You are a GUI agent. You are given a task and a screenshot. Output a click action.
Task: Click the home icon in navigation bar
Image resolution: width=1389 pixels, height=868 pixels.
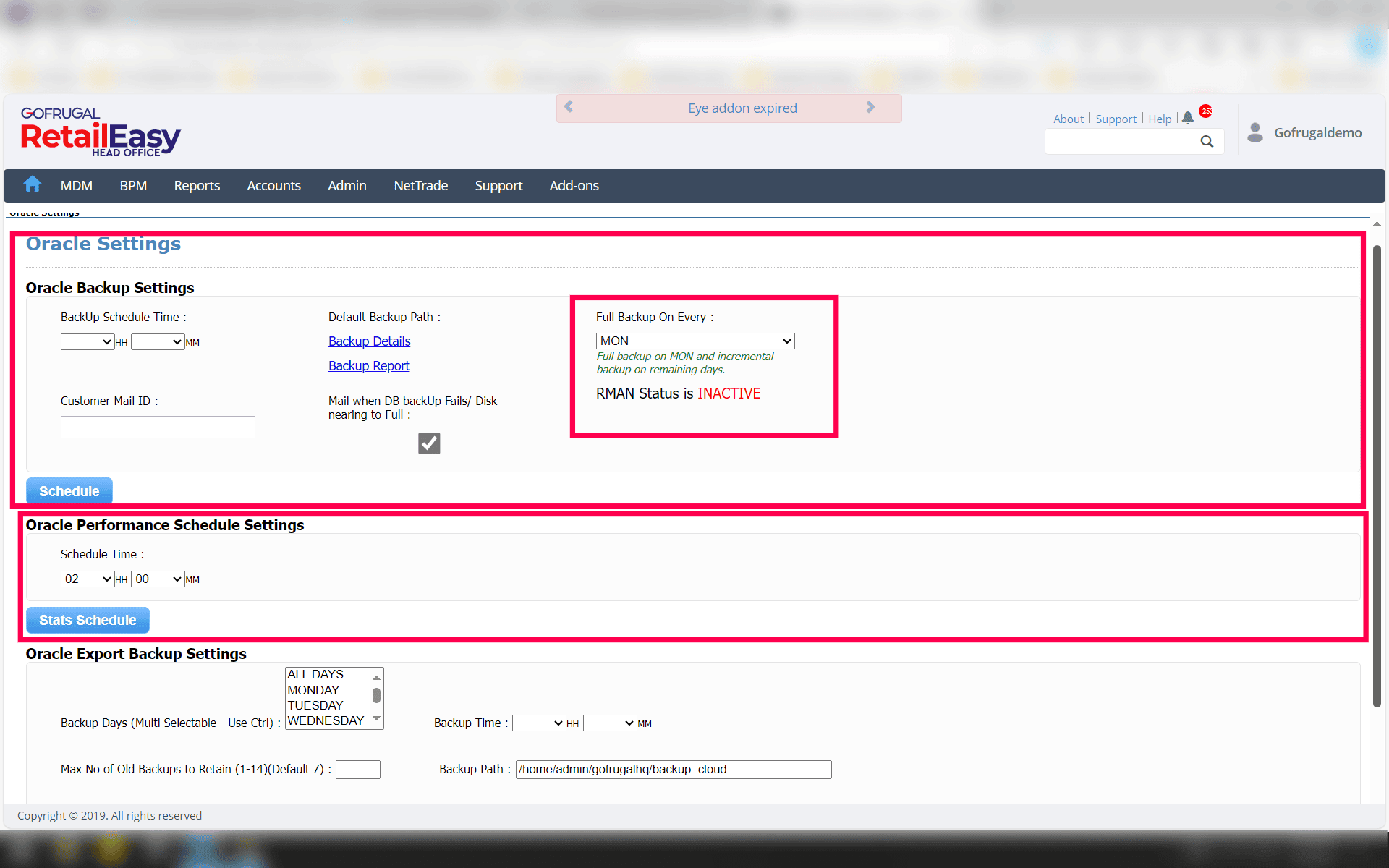[x=33, y=185]
